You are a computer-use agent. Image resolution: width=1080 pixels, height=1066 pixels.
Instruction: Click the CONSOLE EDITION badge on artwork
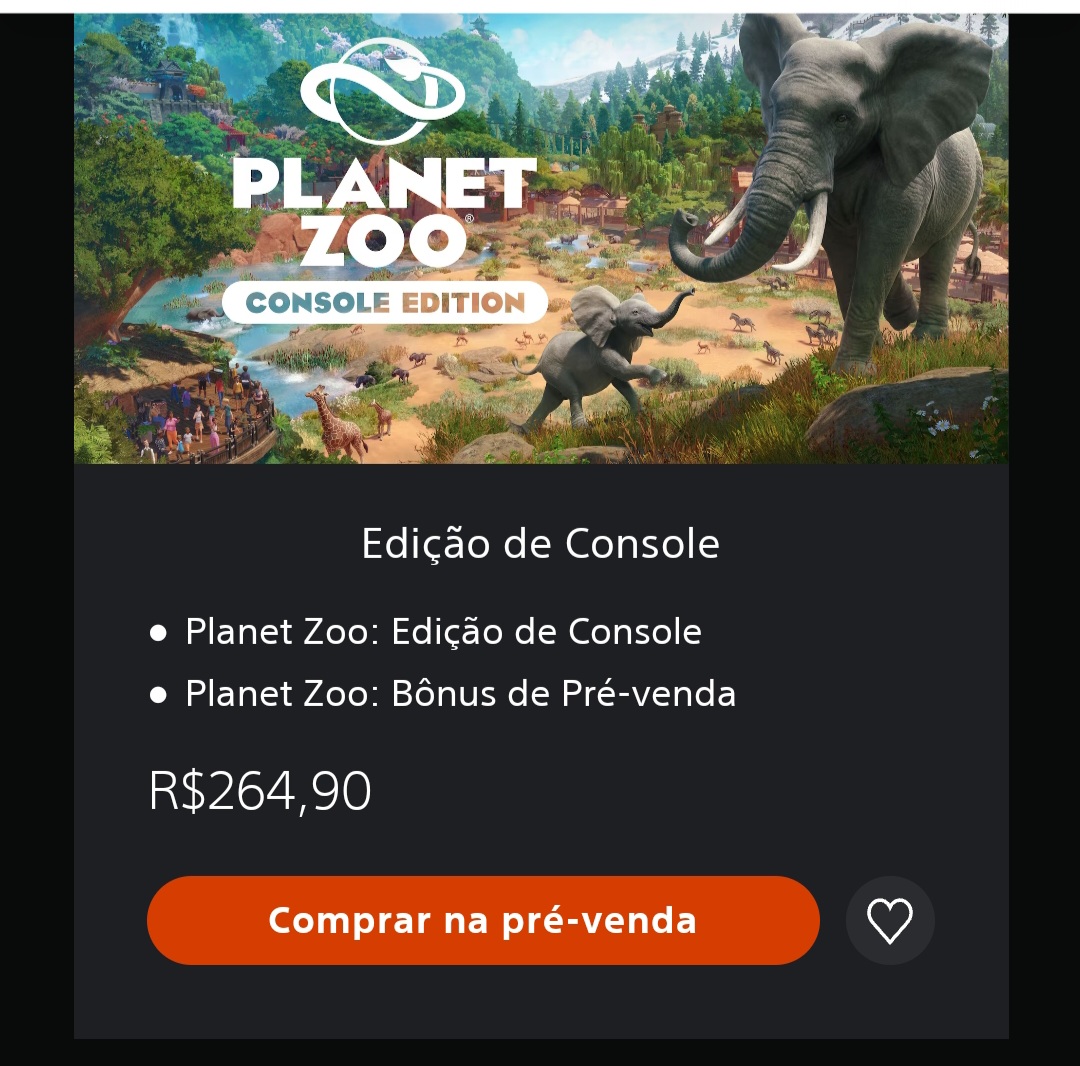coord(384,302)
